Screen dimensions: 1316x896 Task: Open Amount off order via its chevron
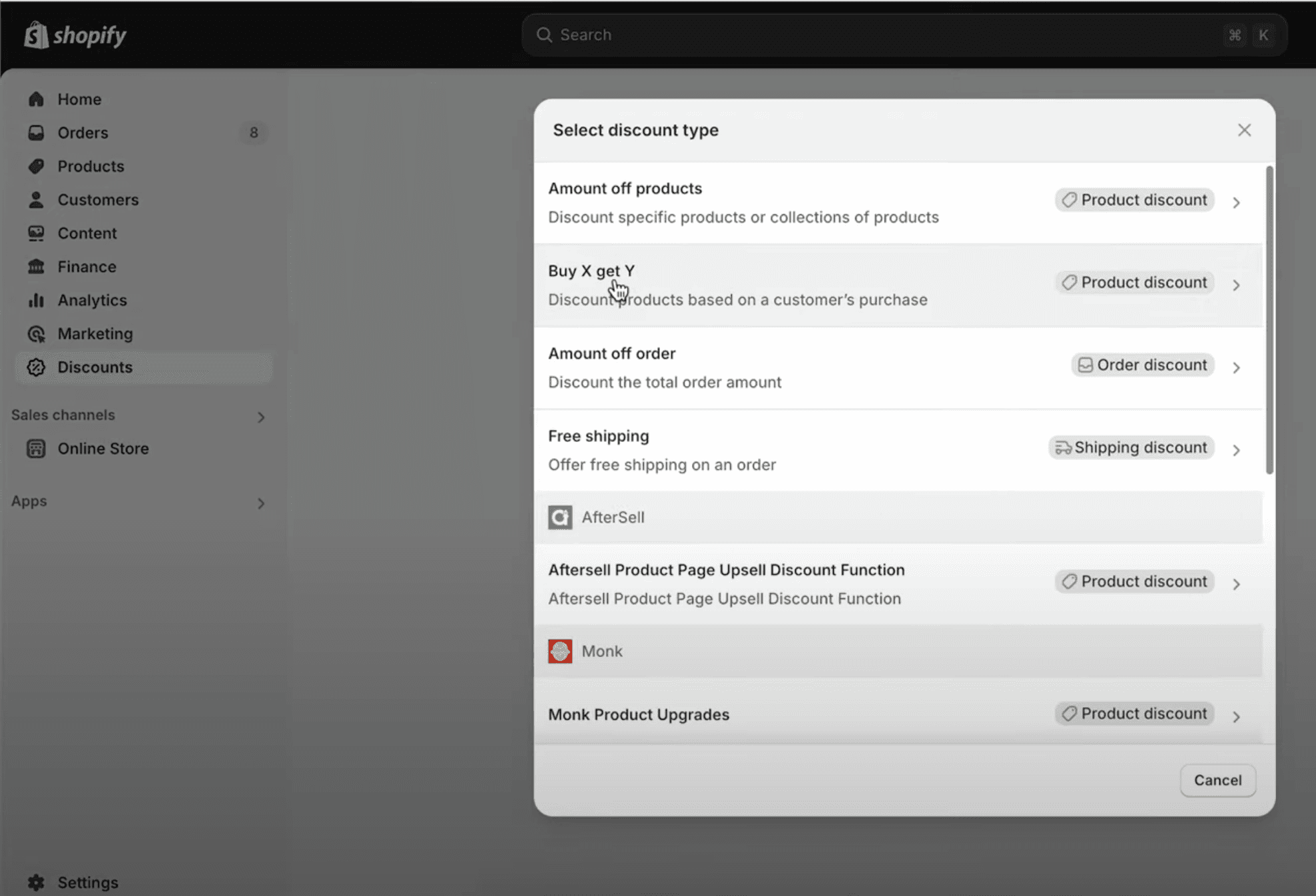tap(1236, 367)
